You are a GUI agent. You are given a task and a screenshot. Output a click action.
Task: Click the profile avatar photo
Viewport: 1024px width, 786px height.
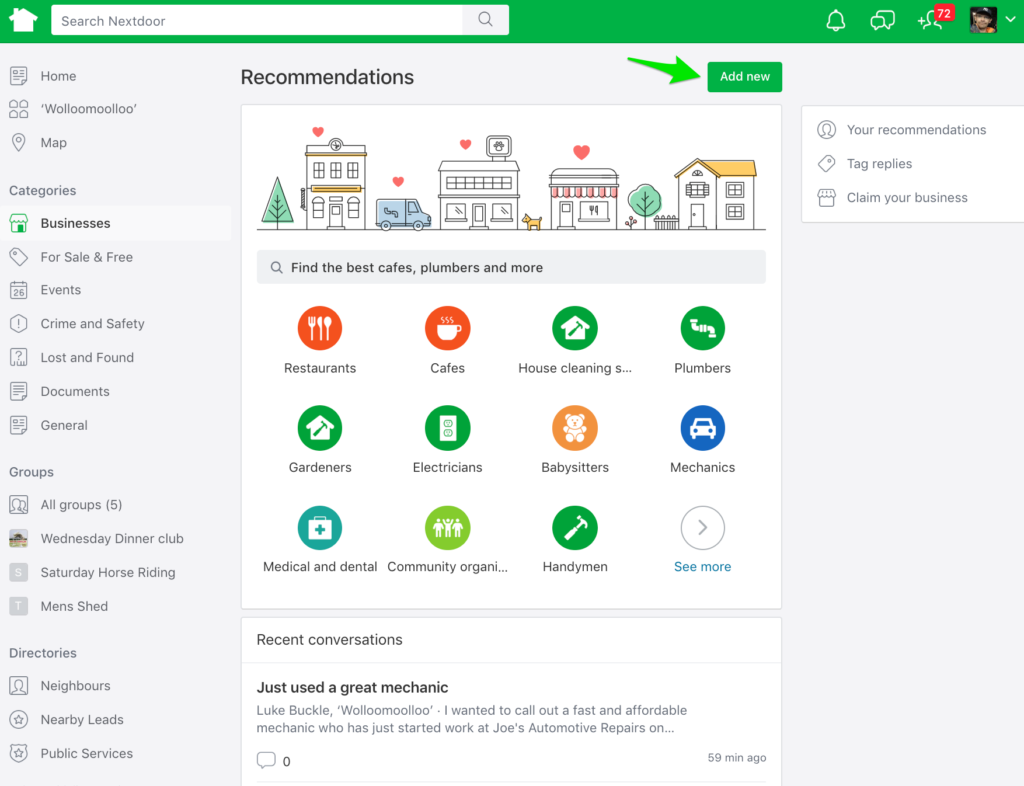tap(983, 20)
